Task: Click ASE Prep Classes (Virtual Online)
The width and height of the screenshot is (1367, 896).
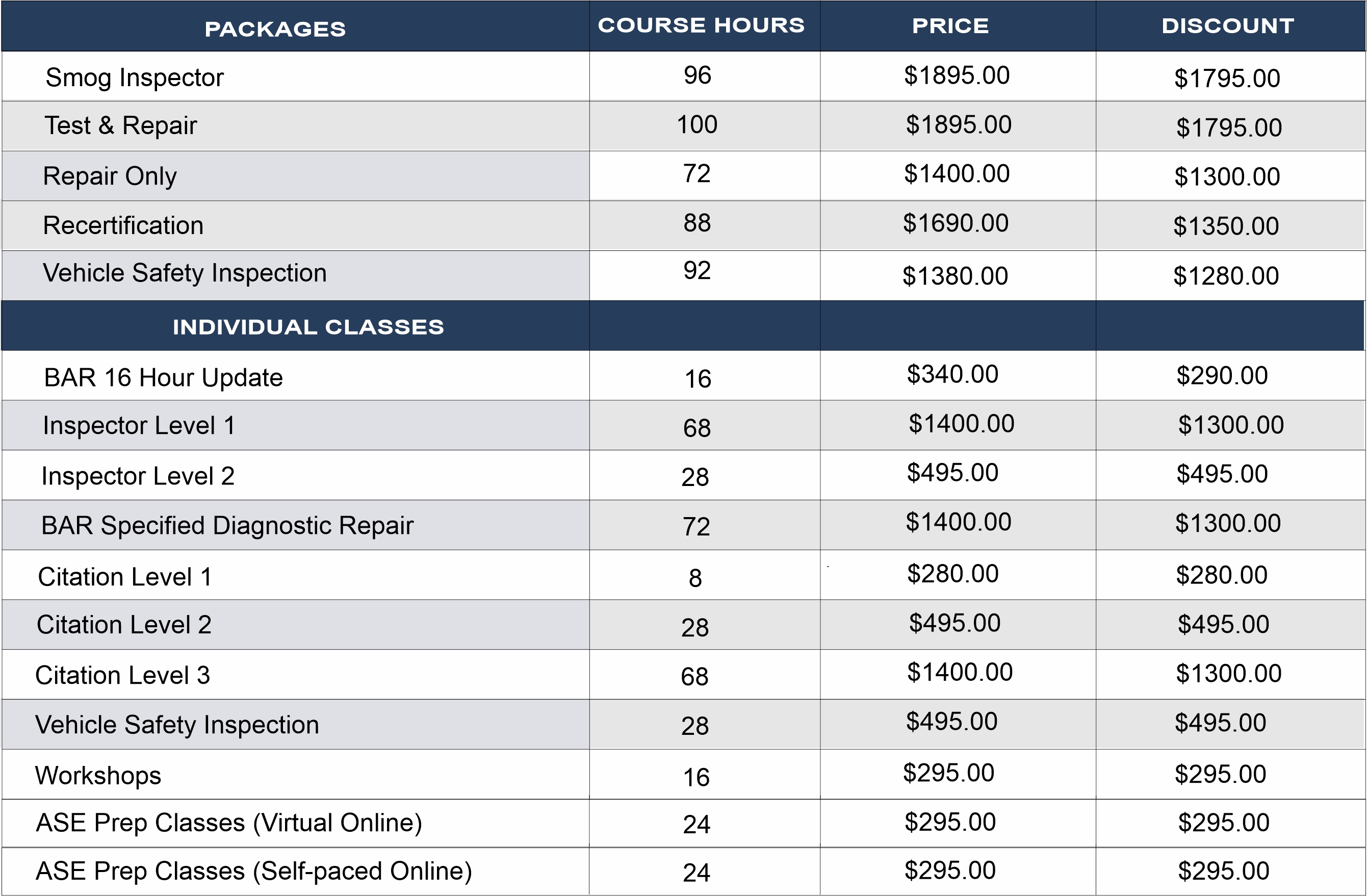Action: click(x=228, y=823)
